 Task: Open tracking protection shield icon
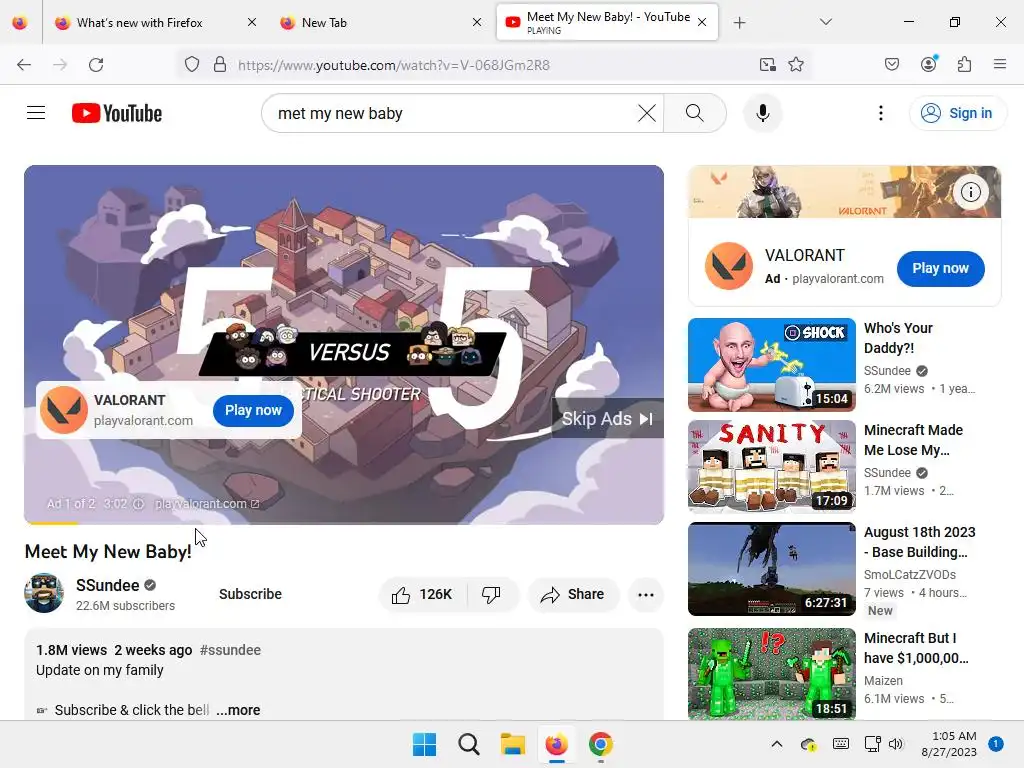pos(191,65)
